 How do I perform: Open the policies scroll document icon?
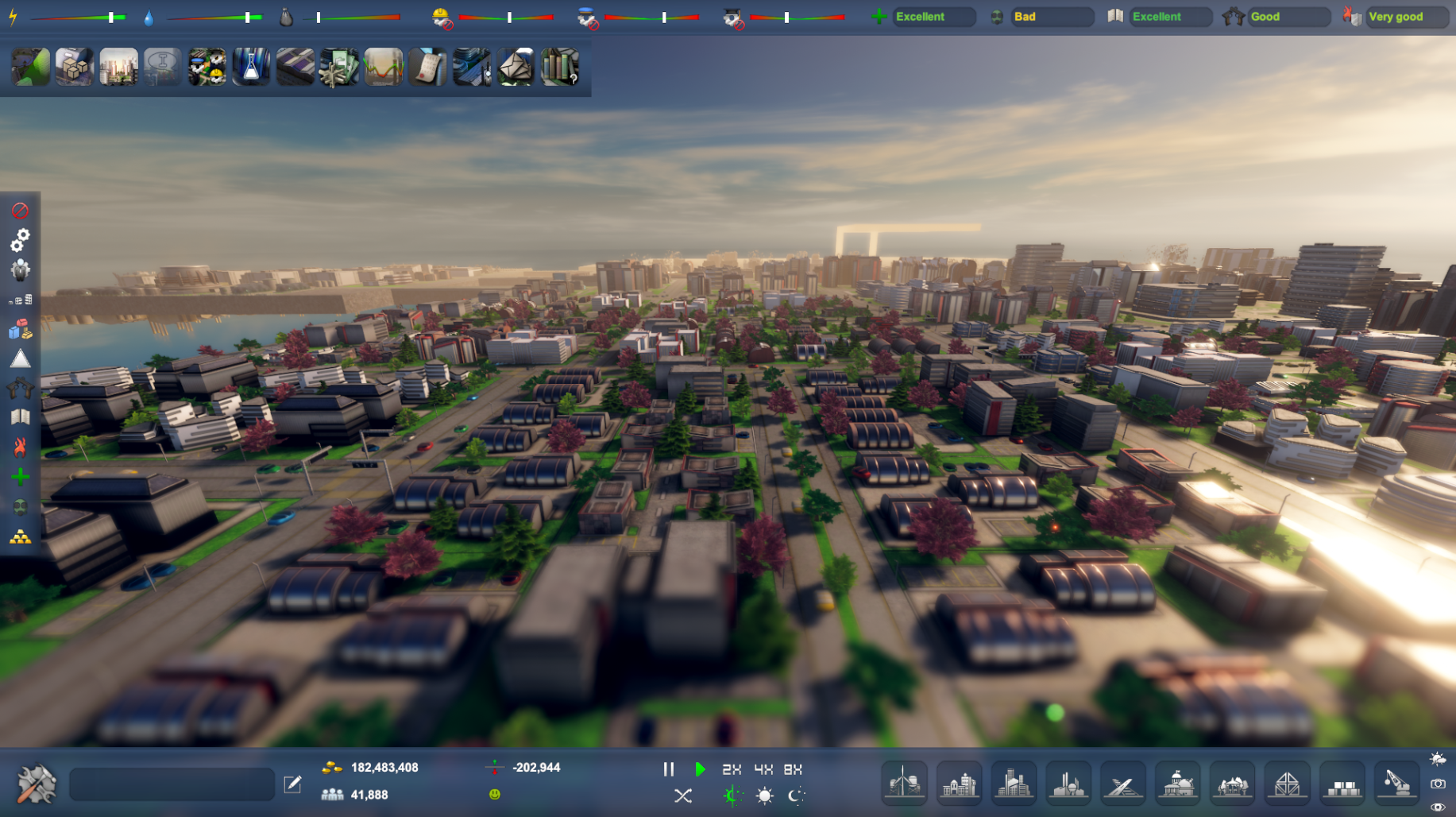(427, 67)
